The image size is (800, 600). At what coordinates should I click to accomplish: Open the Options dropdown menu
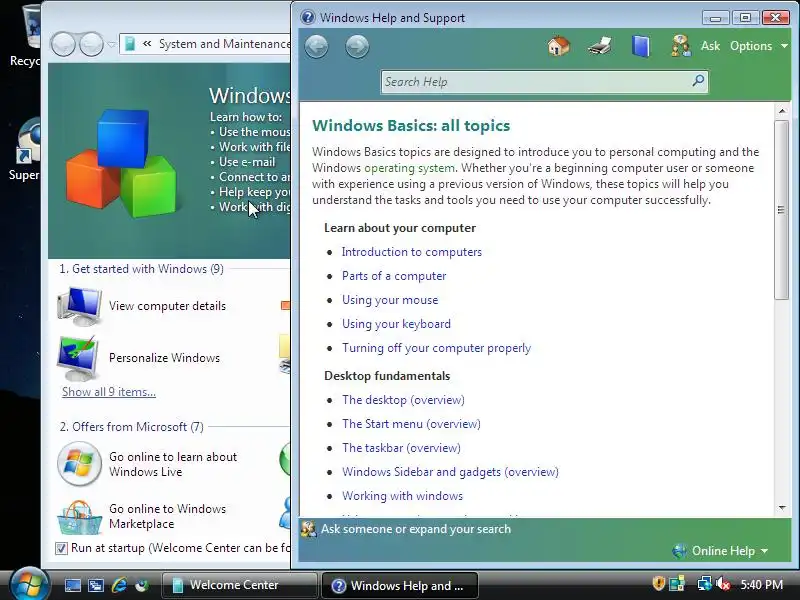click(759, 46)
